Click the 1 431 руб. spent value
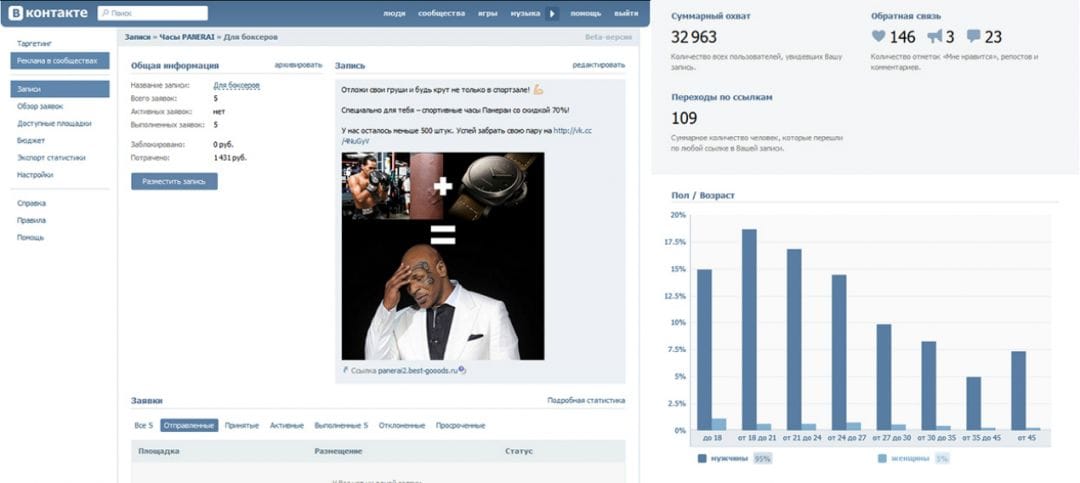This screenshot has height=483, width=1080. point(230,158)
